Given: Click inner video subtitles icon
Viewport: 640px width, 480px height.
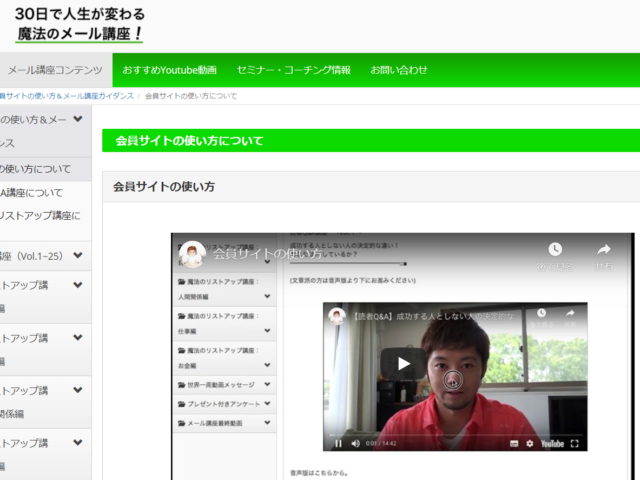Looking at the screenshot, I should pos(514,443).
